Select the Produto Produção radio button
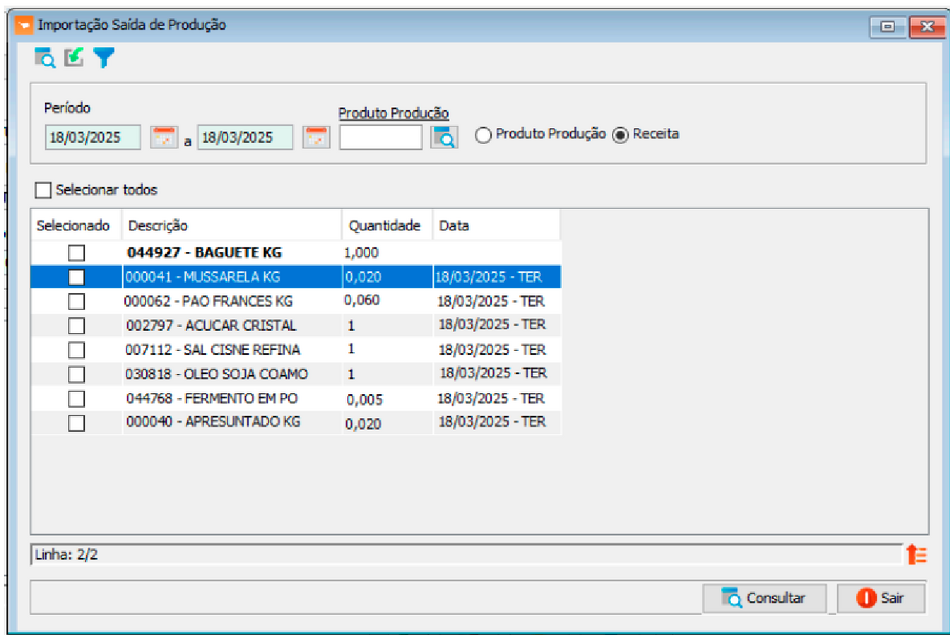Viewport: 950px width, 635px height. click(x=483, y=135)
